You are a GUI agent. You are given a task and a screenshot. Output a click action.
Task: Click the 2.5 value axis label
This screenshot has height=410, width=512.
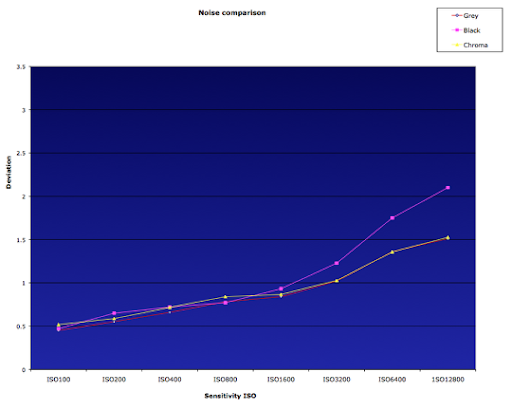21,153
